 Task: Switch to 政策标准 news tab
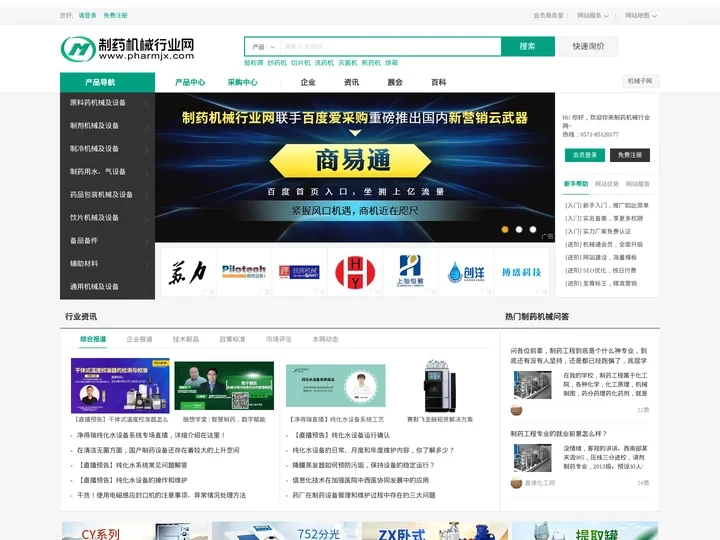tap(232, 339)
